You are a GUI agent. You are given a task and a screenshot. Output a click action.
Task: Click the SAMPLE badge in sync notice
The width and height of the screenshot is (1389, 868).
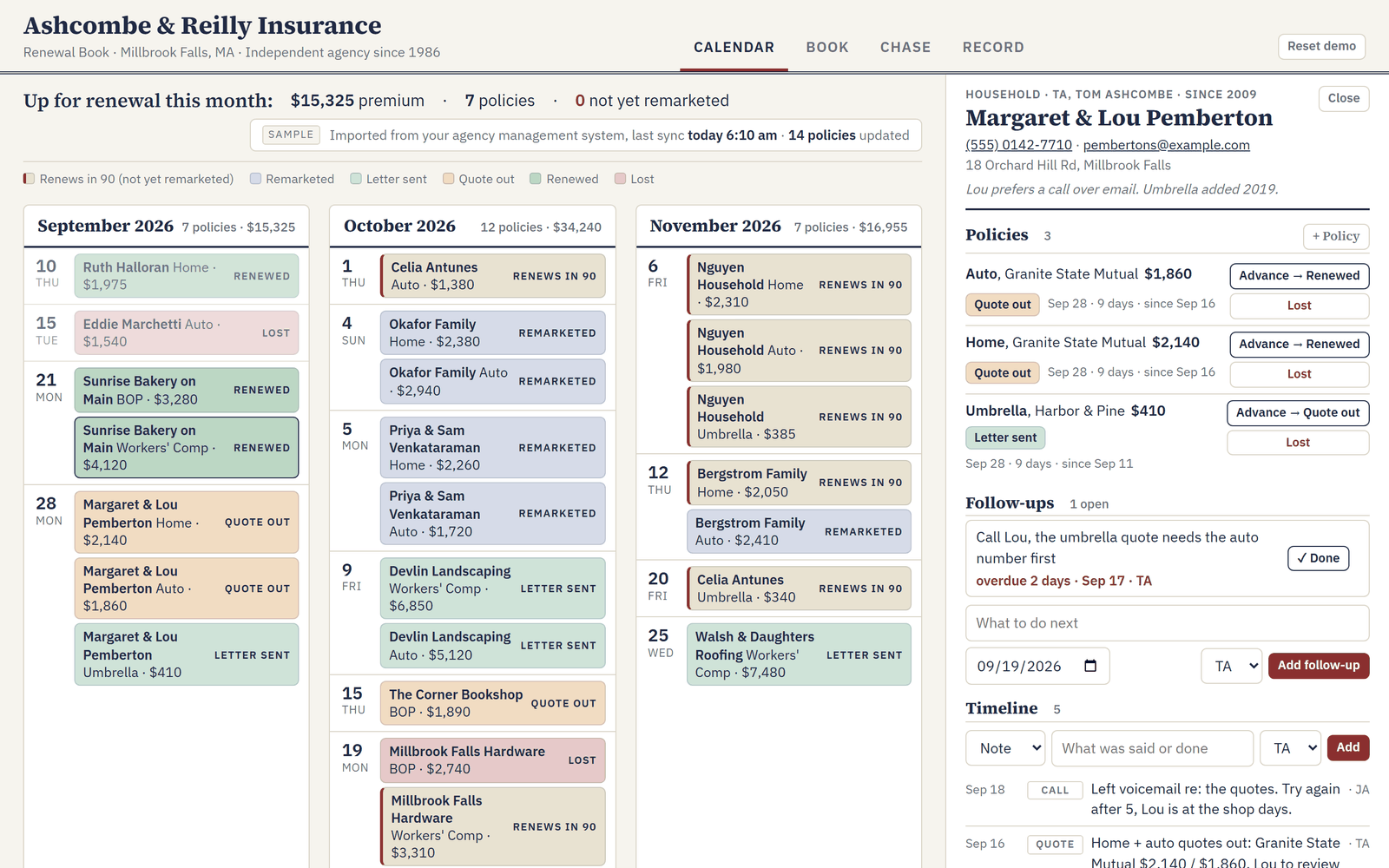click(291, 135)
